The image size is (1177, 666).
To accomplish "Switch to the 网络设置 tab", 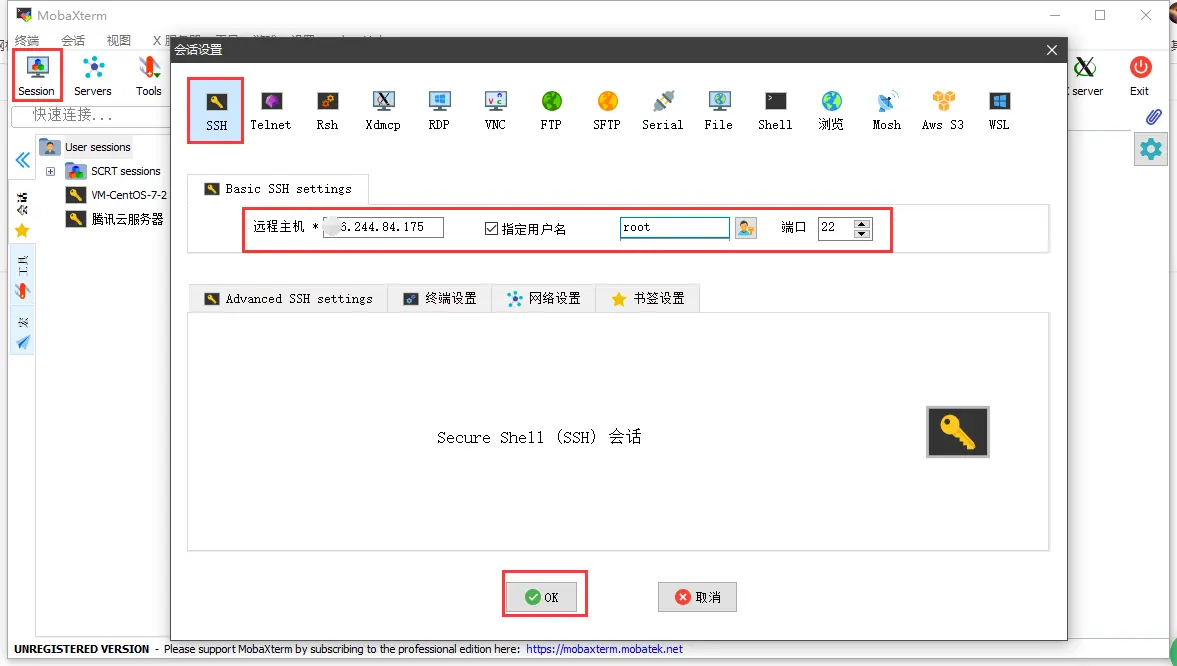I will 543,298.
